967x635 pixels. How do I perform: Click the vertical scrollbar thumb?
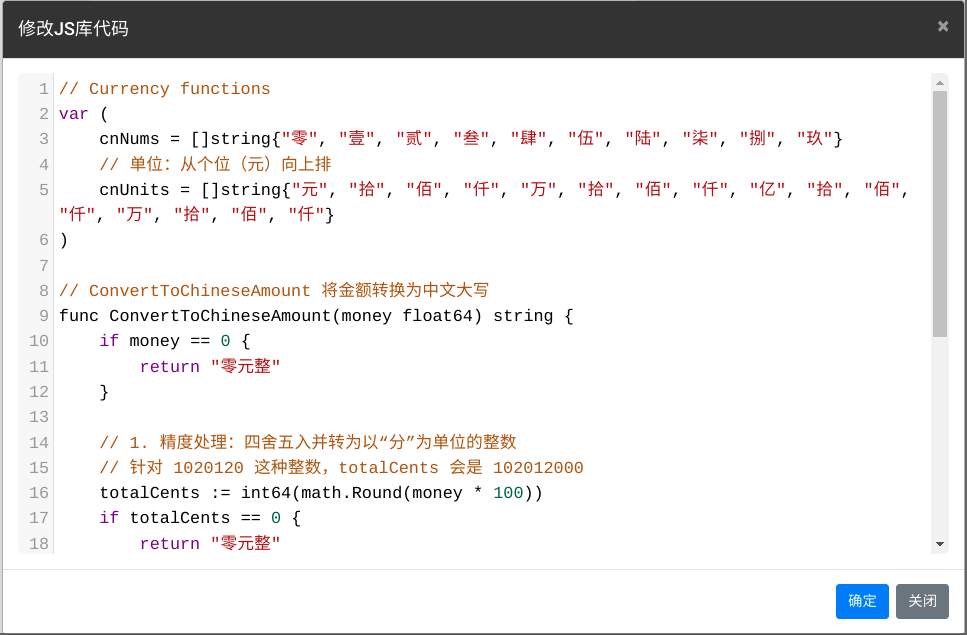point(939,212)
